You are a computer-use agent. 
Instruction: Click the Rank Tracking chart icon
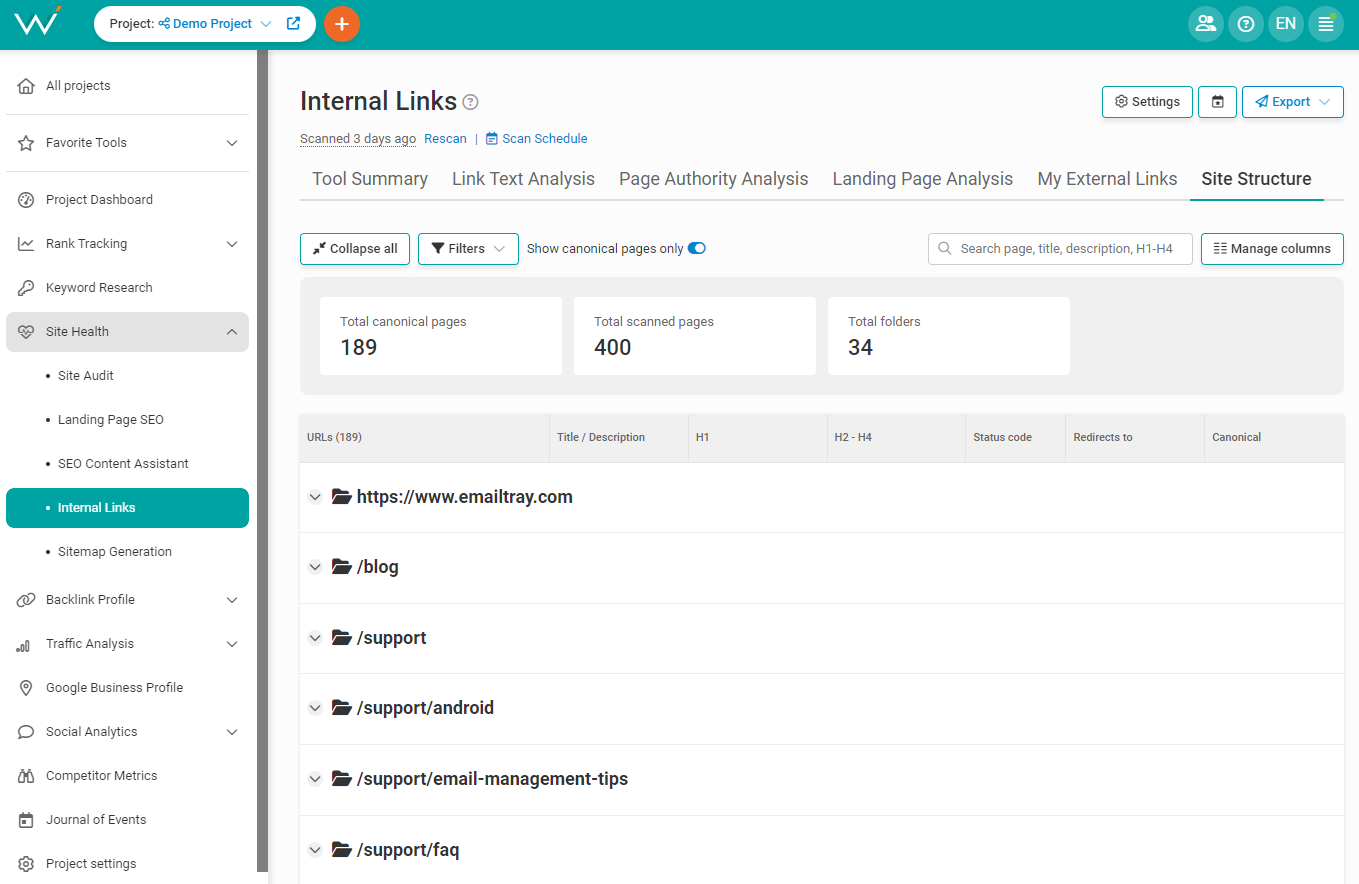click(x=26, y=244)
